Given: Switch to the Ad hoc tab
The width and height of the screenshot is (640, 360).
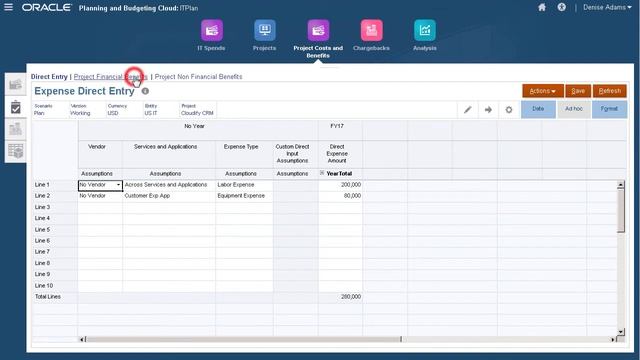Looking at the screenshot, I should [573, 109].
